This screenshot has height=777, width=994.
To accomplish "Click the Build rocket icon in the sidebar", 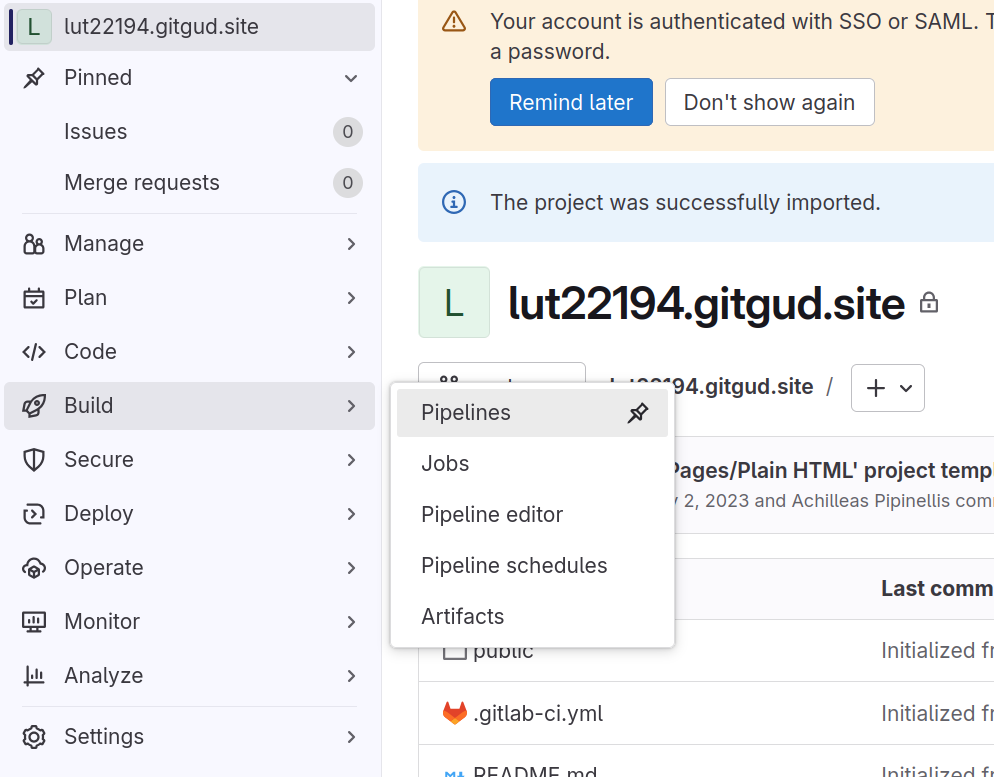I will coord(34,406).
